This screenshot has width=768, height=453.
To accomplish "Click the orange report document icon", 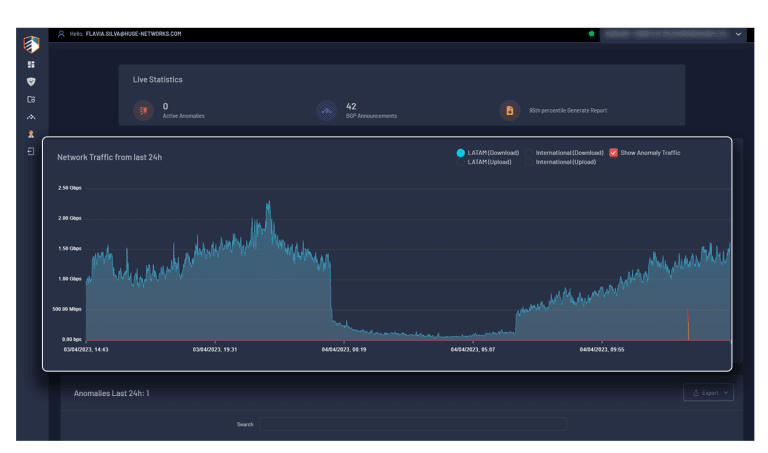I will click(510, 110).
